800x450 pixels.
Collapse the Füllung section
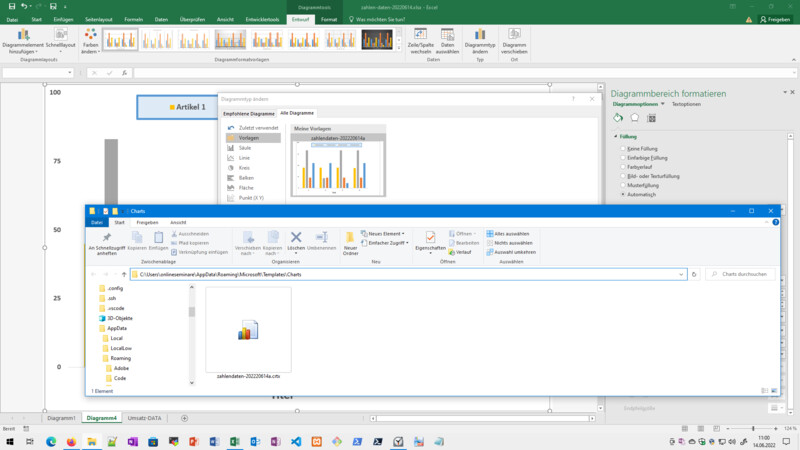[x=616, y=137]
